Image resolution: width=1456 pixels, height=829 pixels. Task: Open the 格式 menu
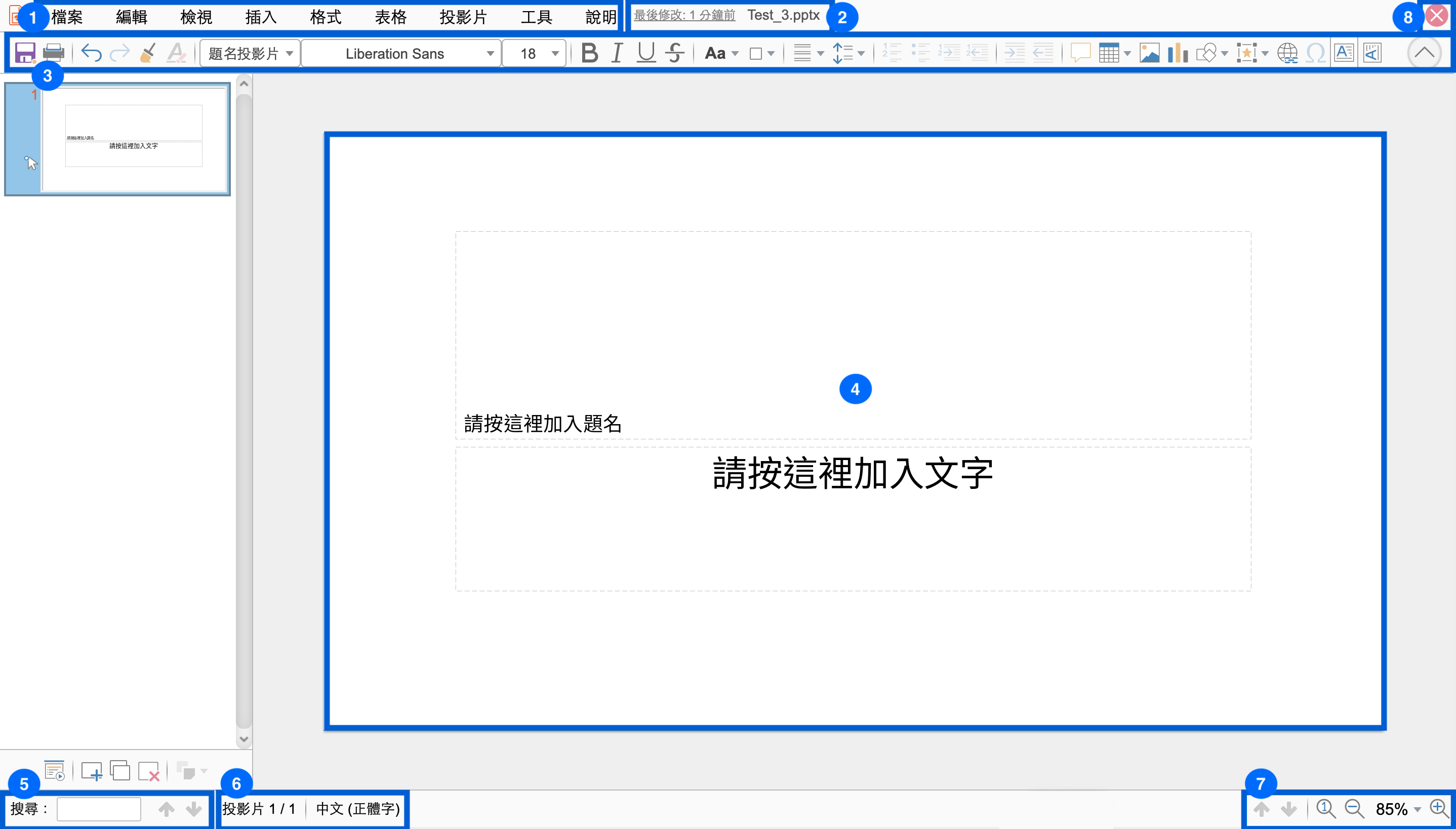(326, 17)
